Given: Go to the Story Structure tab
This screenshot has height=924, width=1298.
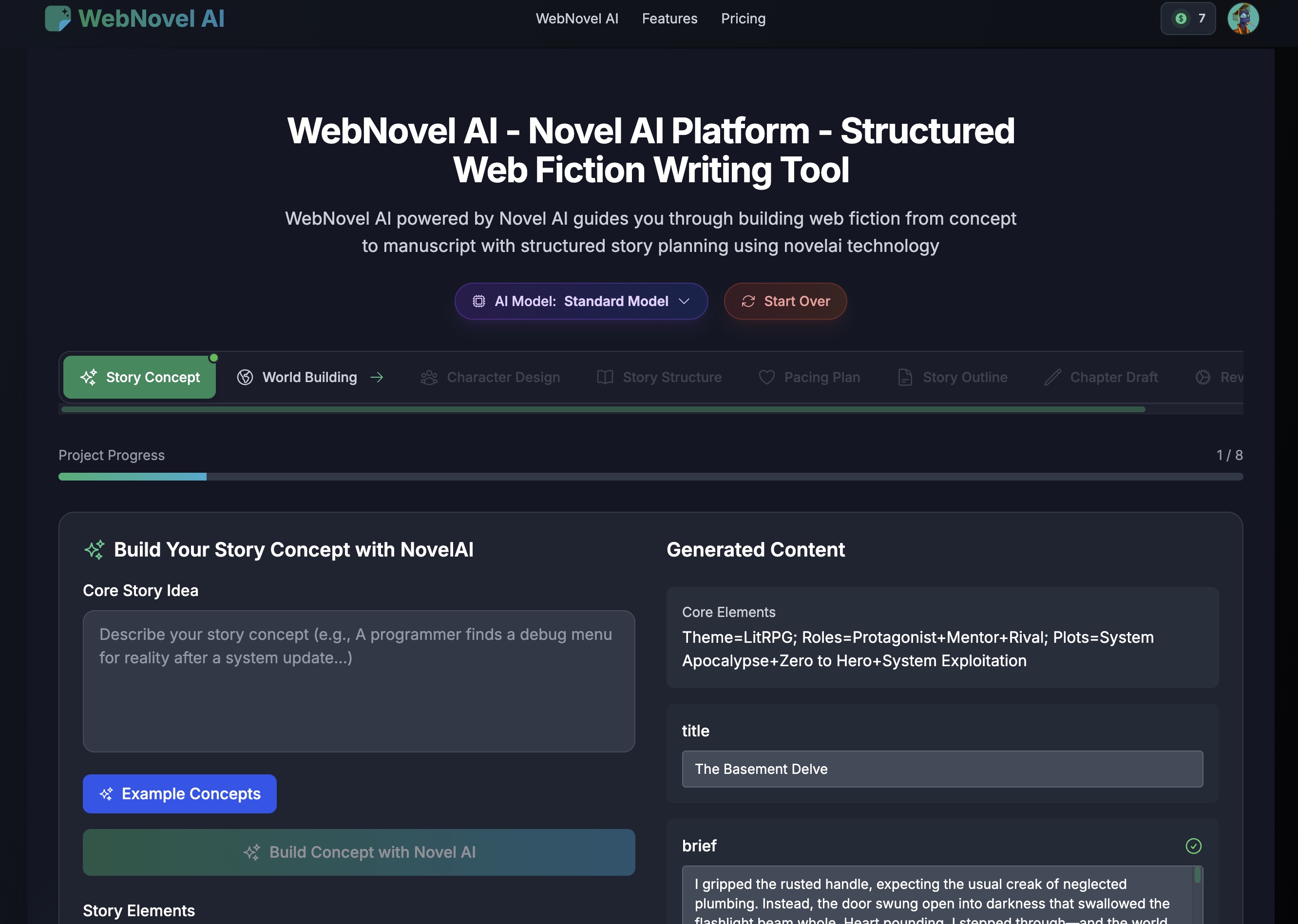Looking at the screenshot, I should 659,377.
